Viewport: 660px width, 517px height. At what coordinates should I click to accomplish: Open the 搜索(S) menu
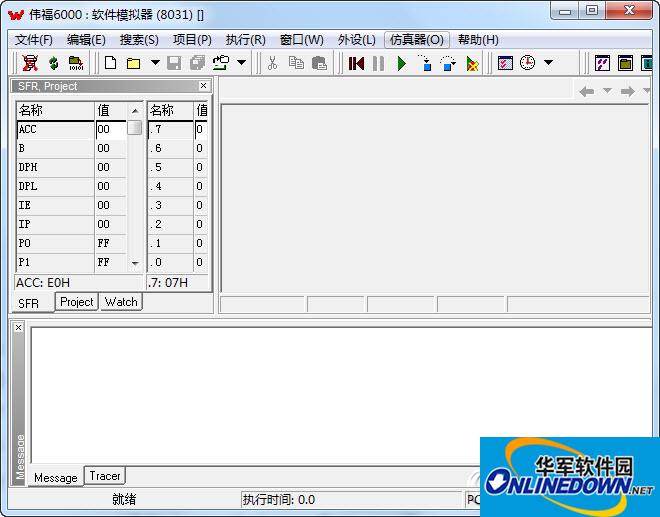point(139,40)
